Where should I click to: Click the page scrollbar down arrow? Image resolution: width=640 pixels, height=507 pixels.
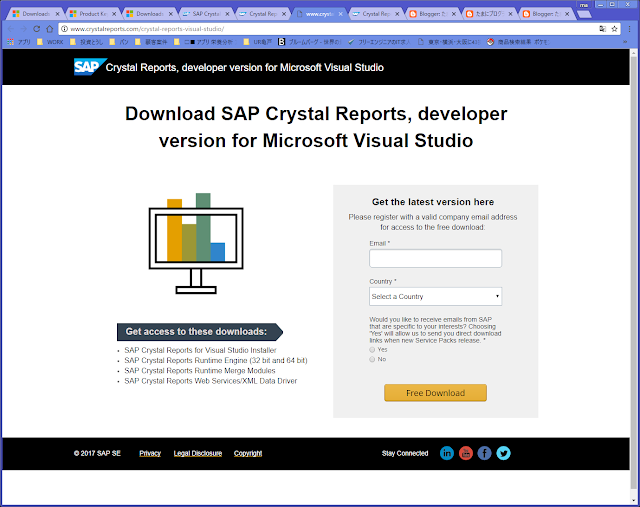pyautogui.click(x=634, y=500)
